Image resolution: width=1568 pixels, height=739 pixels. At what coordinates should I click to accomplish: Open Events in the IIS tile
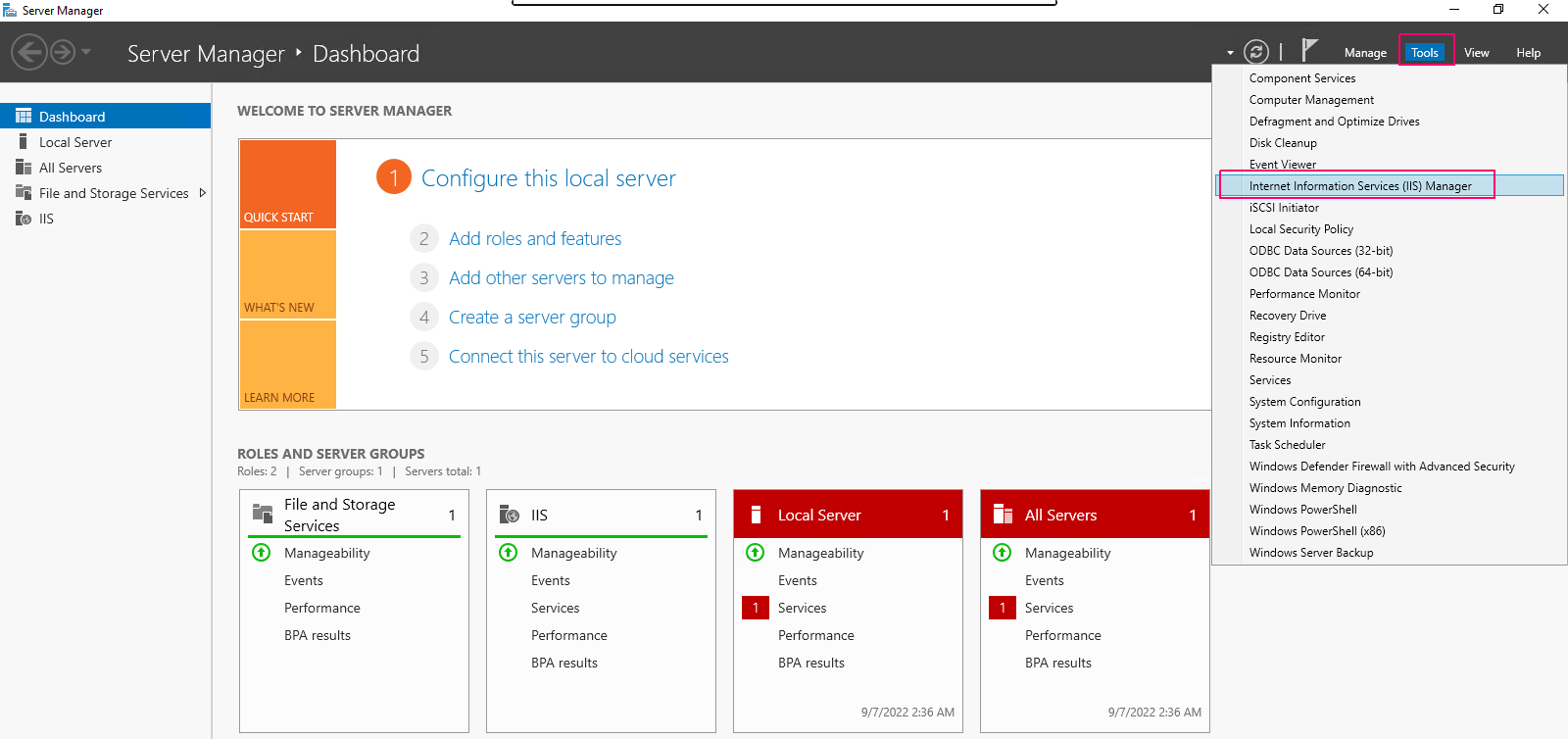tap(551, 580)
